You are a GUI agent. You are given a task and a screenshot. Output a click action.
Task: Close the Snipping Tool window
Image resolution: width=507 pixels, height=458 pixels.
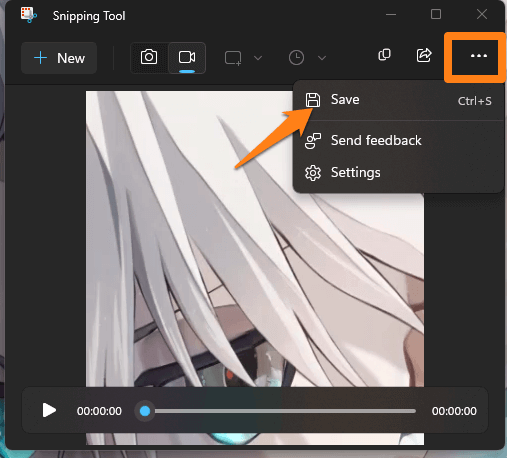point(482,14)
